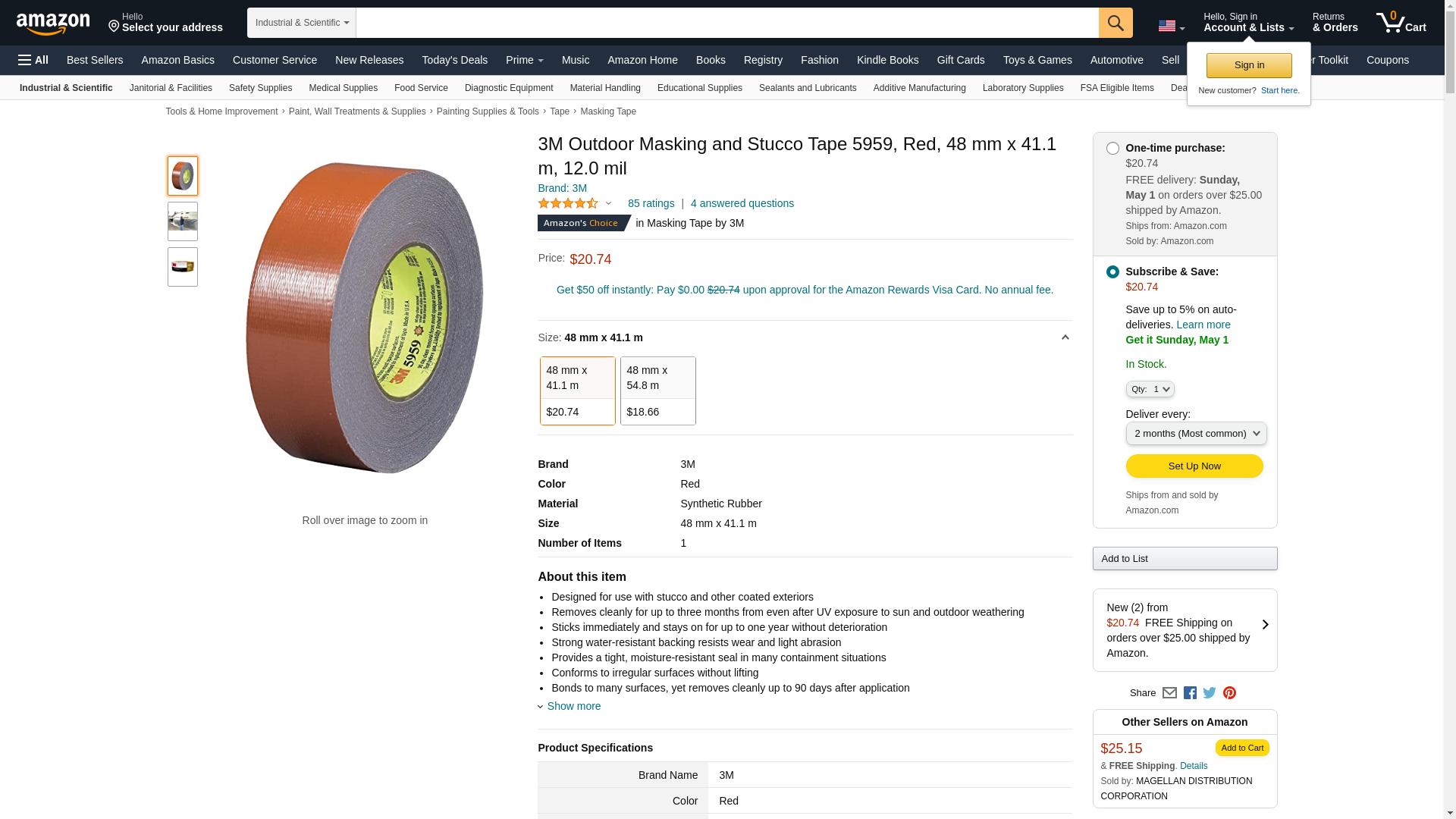This screenshot has height=819, width=1456.
Task: Click the Amazon logo
Action: pyautogui.click(x=53, y=24)
